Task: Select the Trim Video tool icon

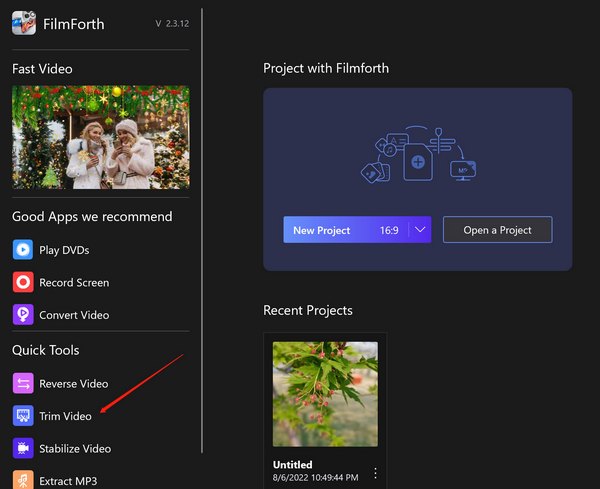Action: coord(23,416)
